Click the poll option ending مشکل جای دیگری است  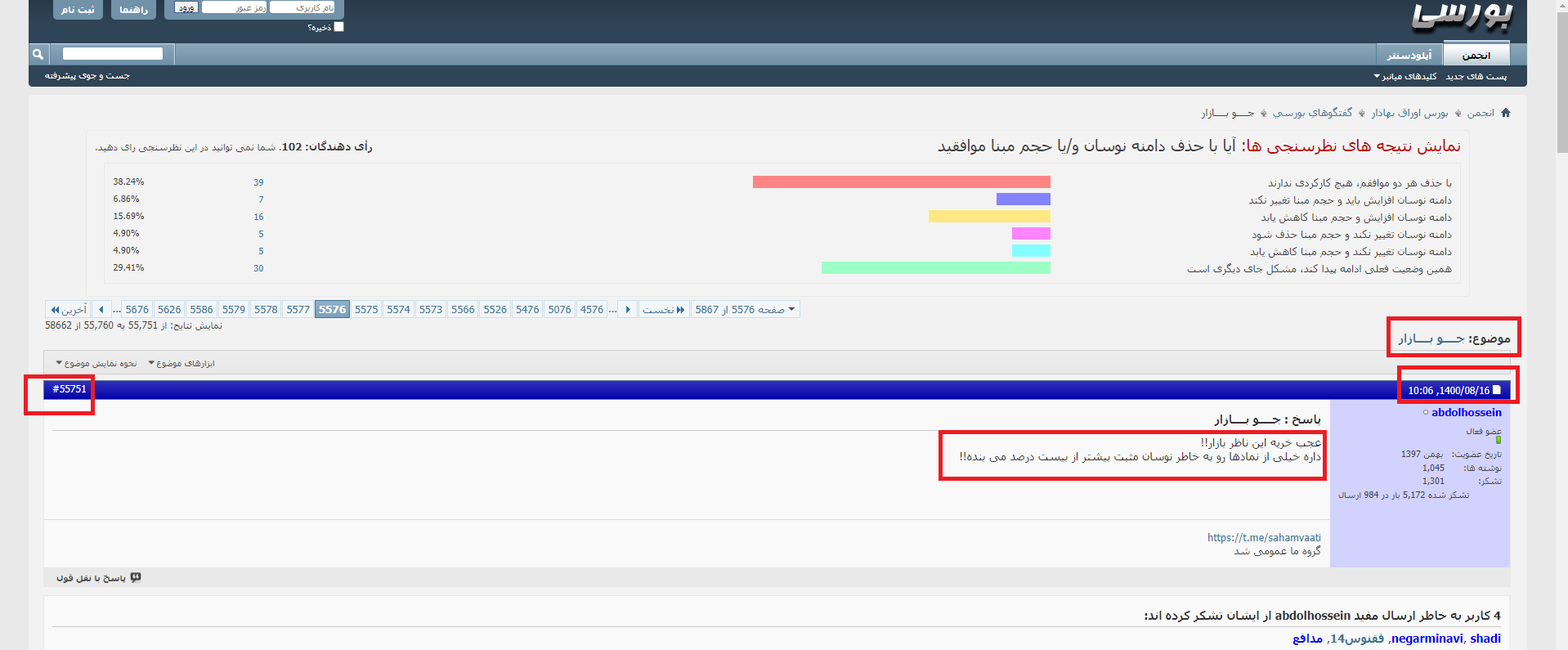[x=1319, y=269]
